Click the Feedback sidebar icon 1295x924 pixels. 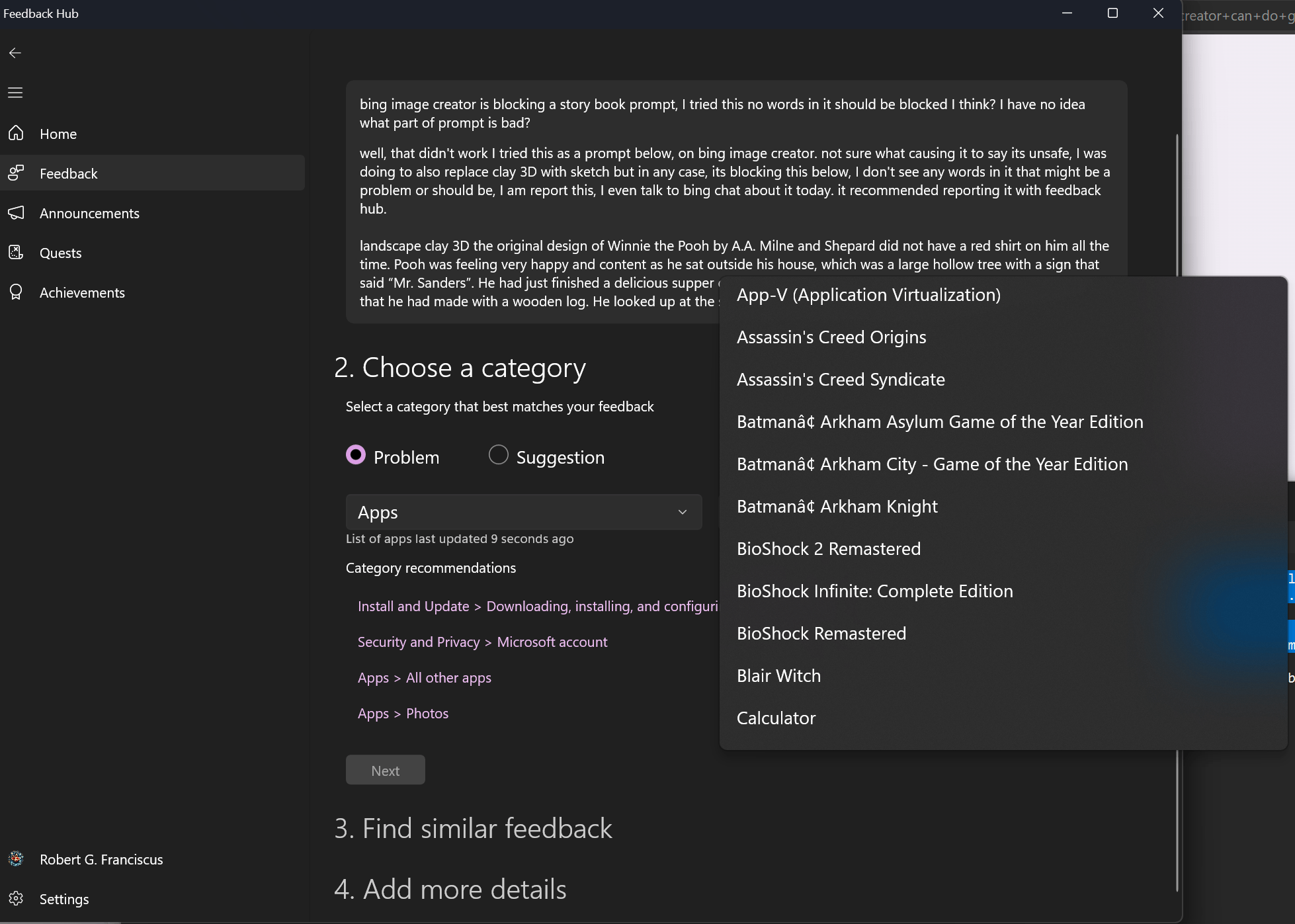[x=17, y=173]
